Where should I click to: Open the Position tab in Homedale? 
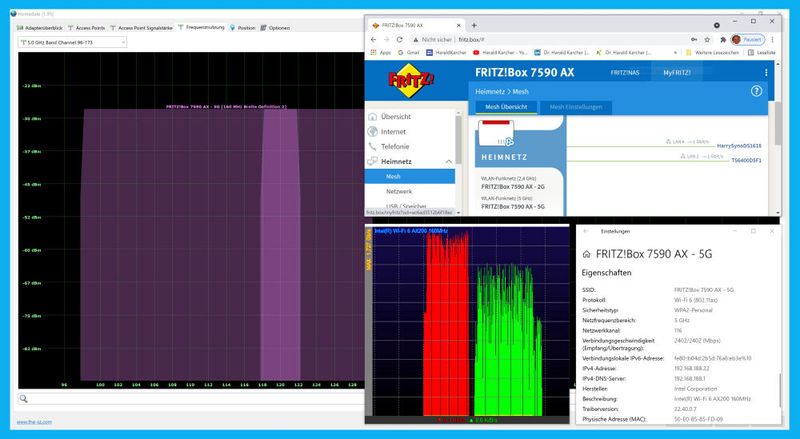(x=242, y=28)
